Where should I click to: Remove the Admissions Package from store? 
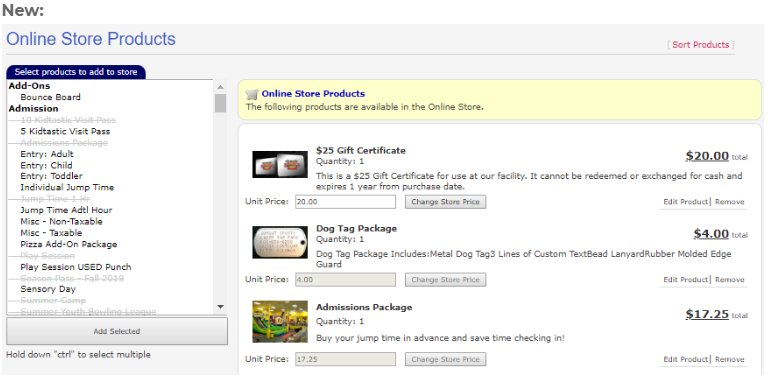click(x=729, y=359)
